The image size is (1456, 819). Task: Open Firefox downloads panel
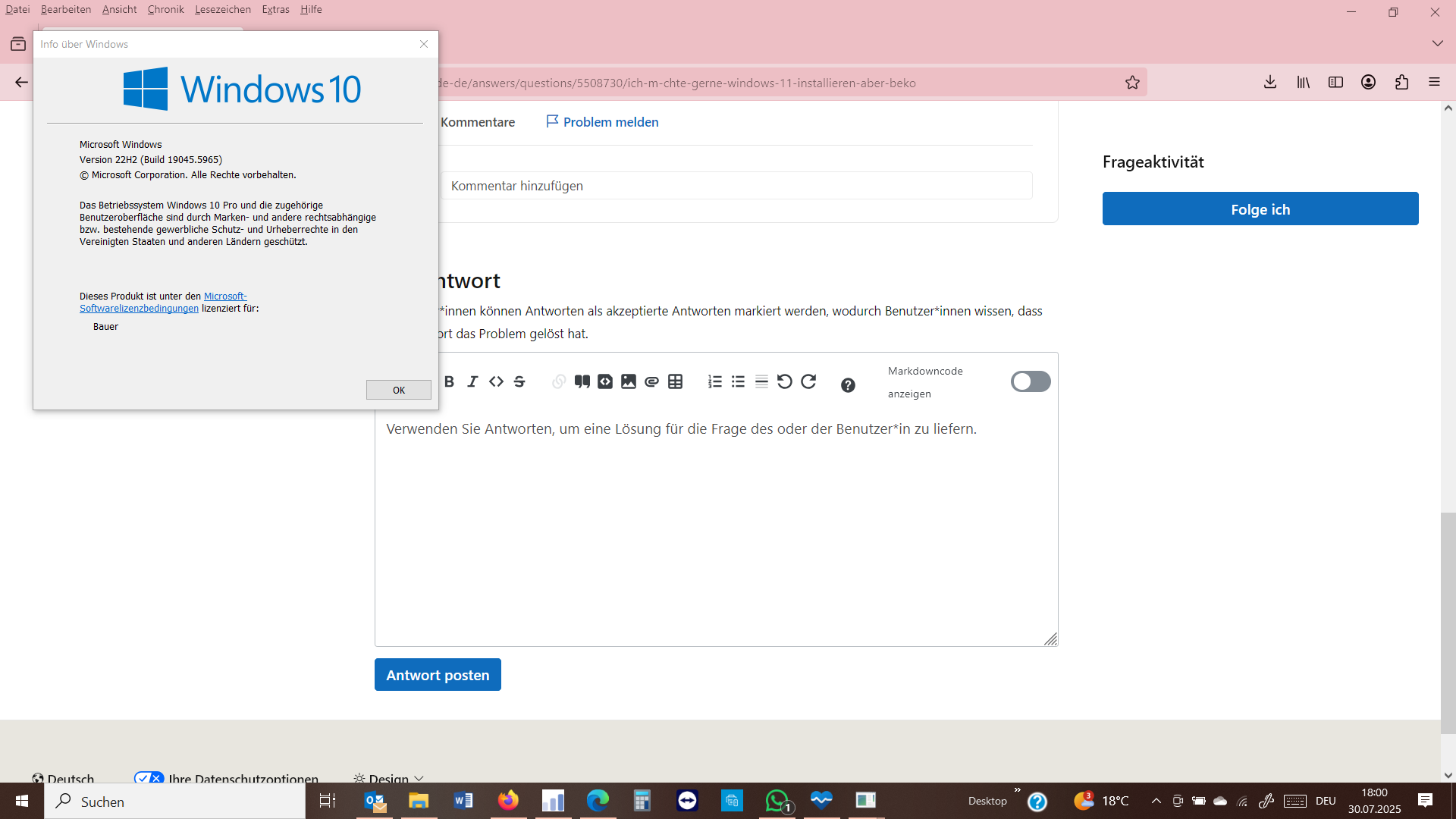(1270, 82)
